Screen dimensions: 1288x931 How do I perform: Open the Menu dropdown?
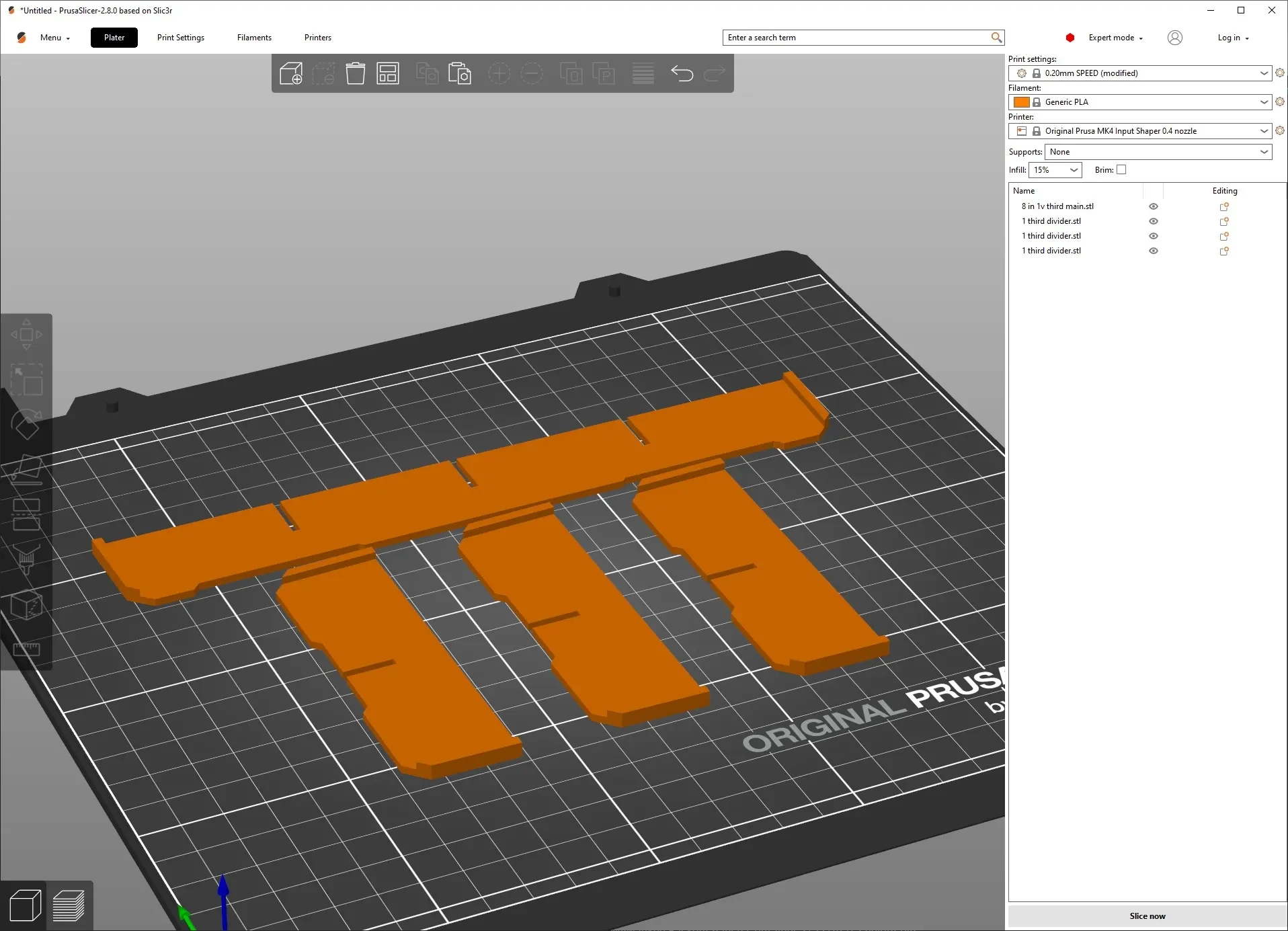point(54,38)
